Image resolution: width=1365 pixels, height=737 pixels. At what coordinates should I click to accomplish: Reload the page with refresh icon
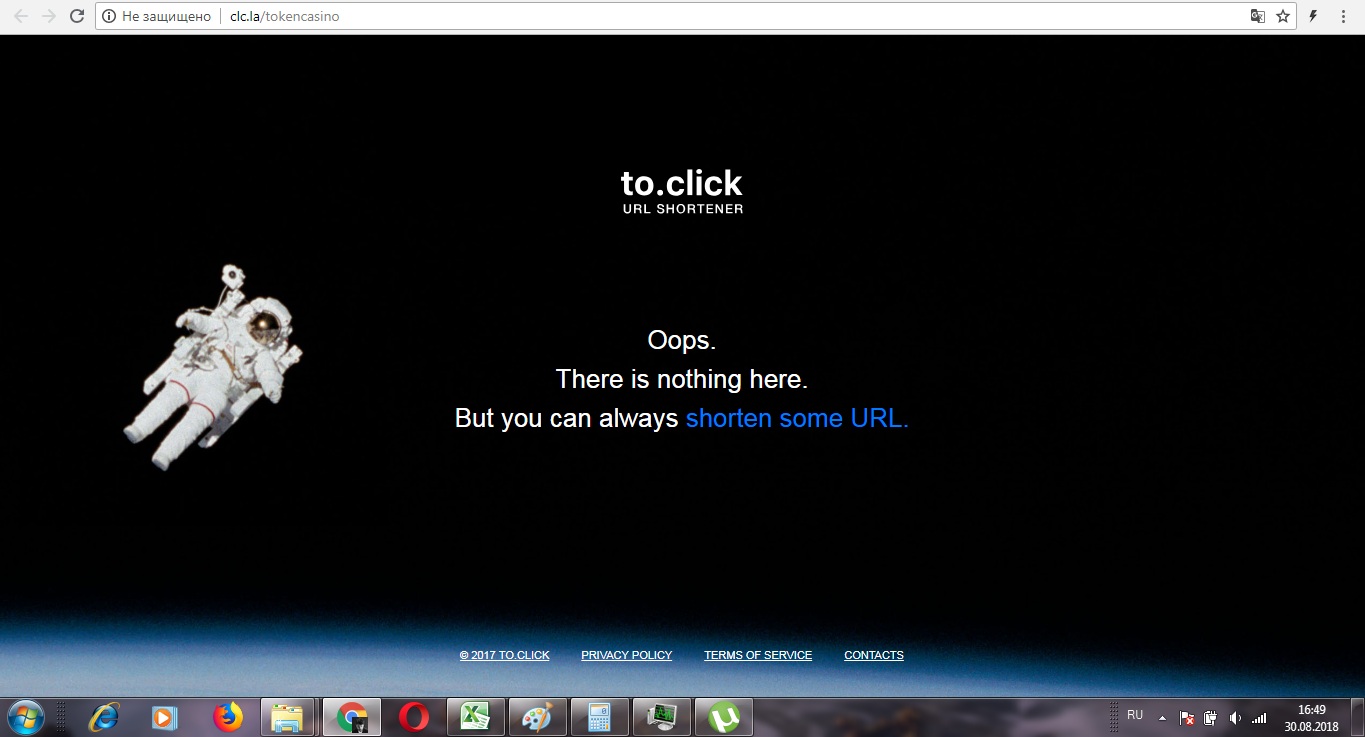tap(77, 16)
